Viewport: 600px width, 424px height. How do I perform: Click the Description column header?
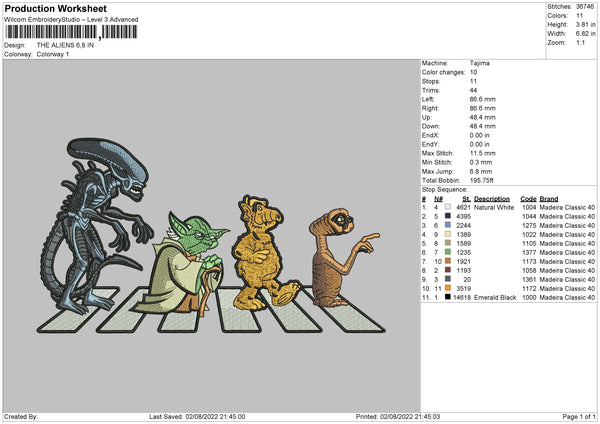click(x=492, y=199)
